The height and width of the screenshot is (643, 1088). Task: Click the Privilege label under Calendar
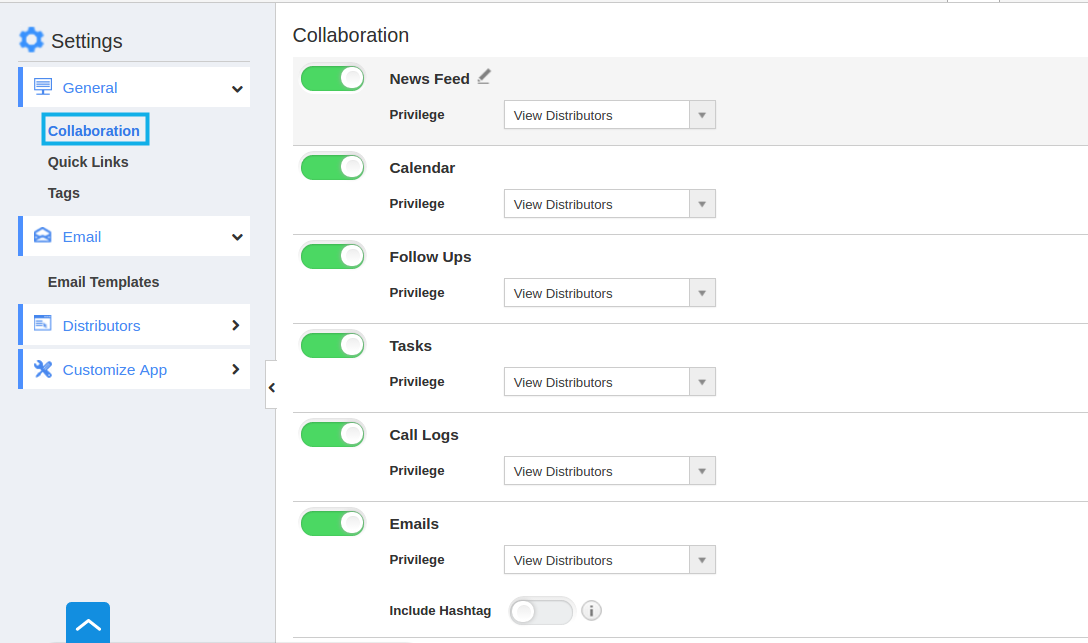click(x=417, y=203)
